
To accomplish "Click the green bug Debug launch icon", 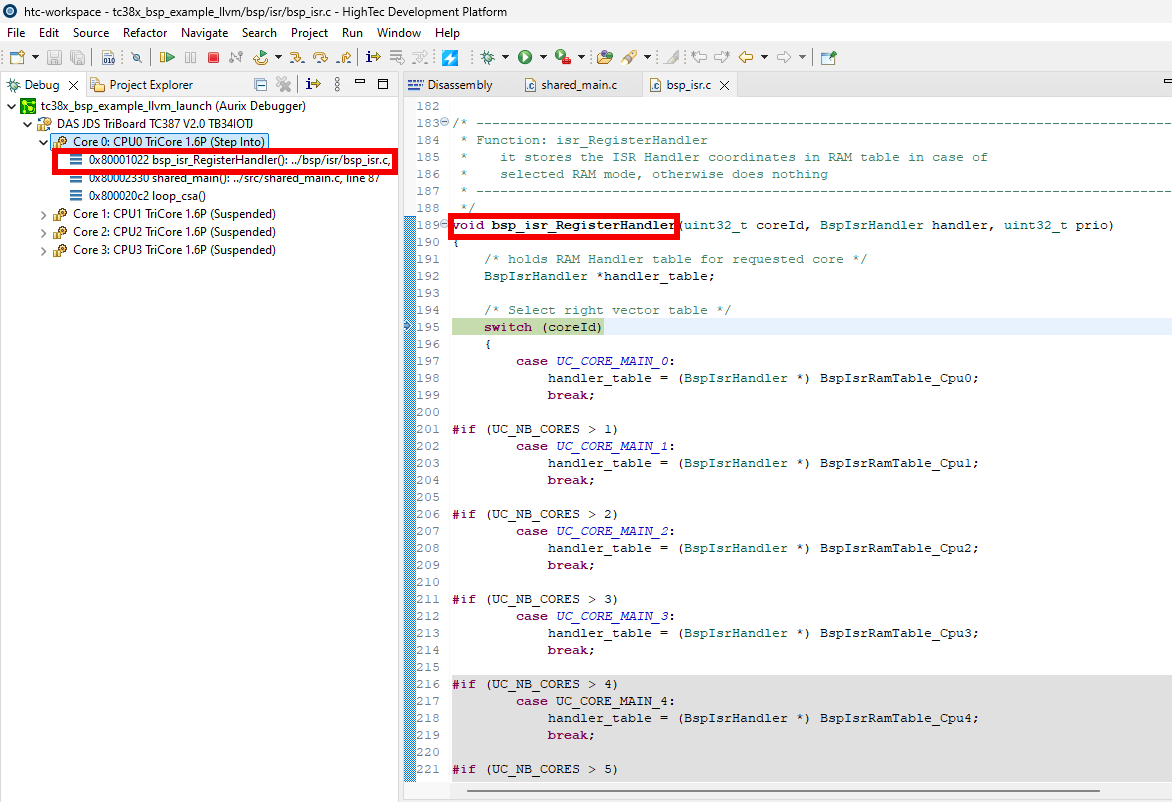I will point(488,57).
